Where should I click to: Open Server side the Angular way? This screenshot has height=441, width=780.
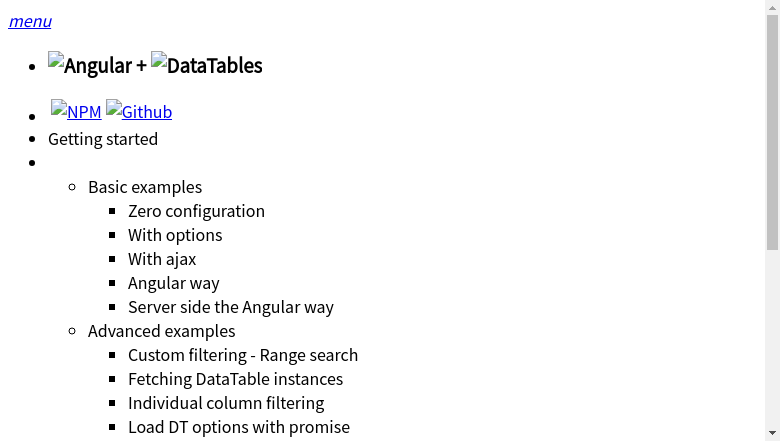231,307
